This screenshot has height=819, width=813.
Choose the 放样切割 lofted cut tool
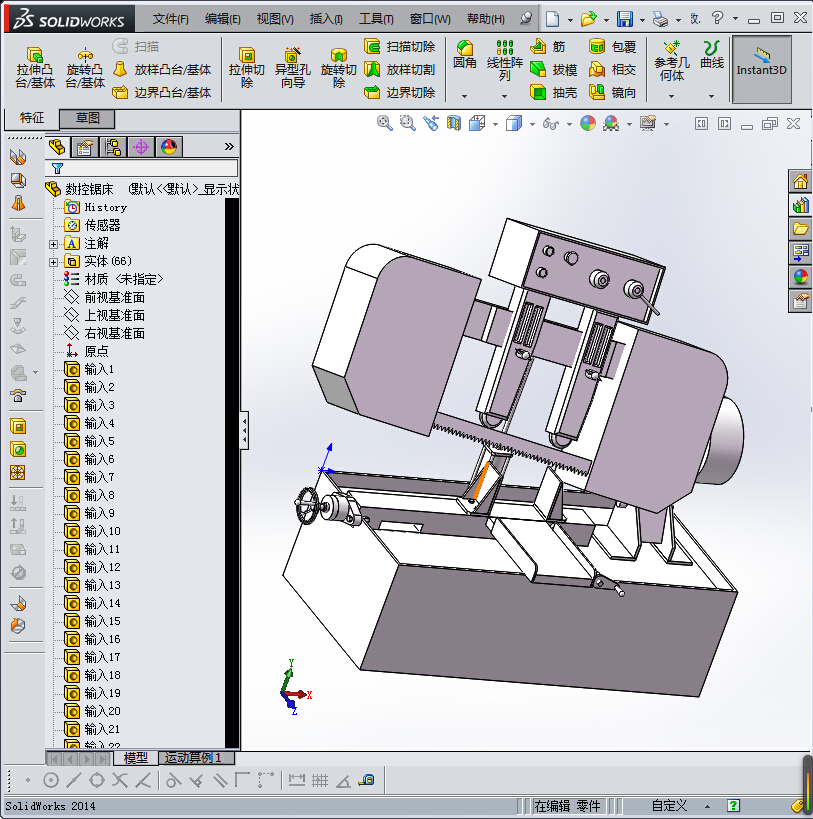(x=400, y=69)
